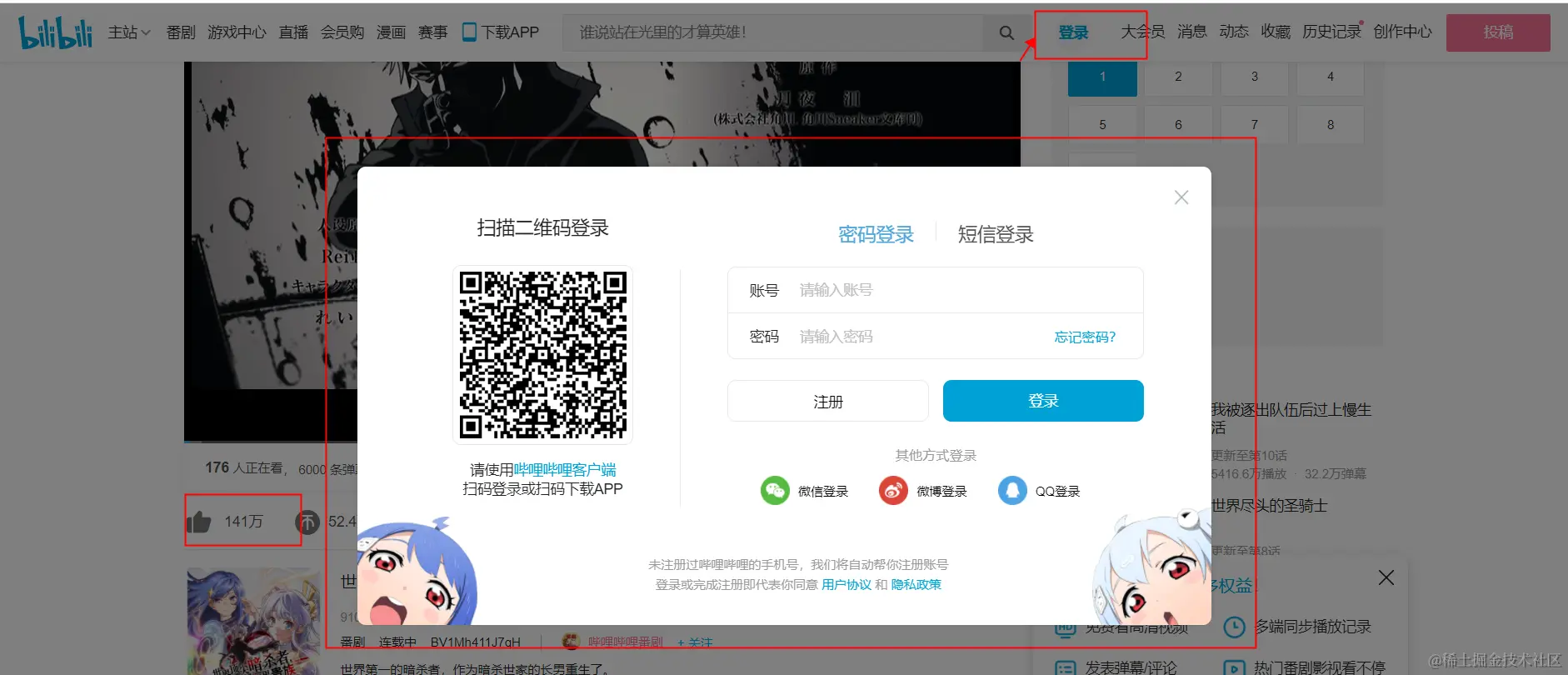
Task: Click the 账号 input field
Action: (936, 290)
